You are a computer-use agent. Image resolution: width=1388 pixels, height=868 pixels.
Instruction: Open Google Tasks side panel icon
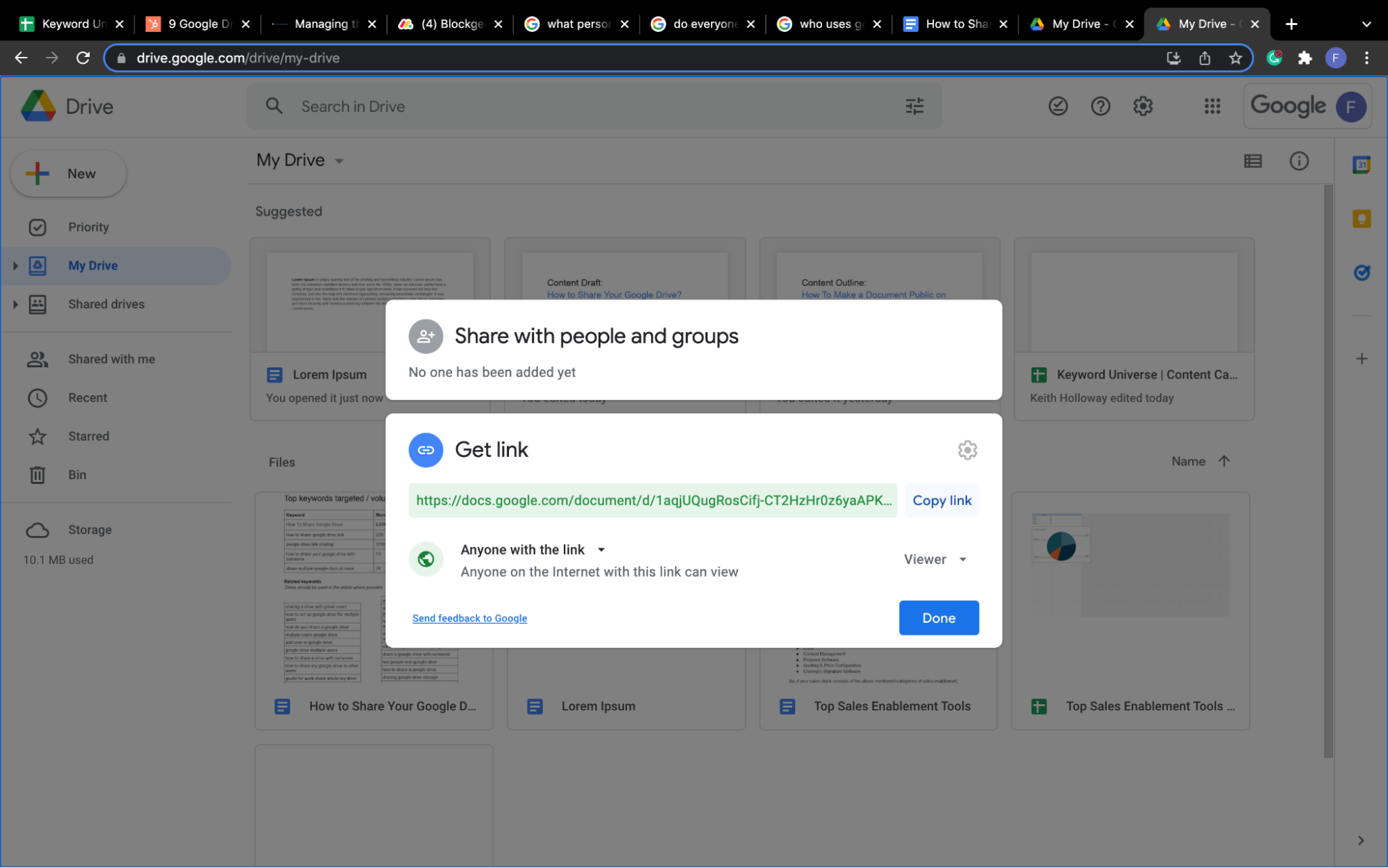click(1361, 273)
